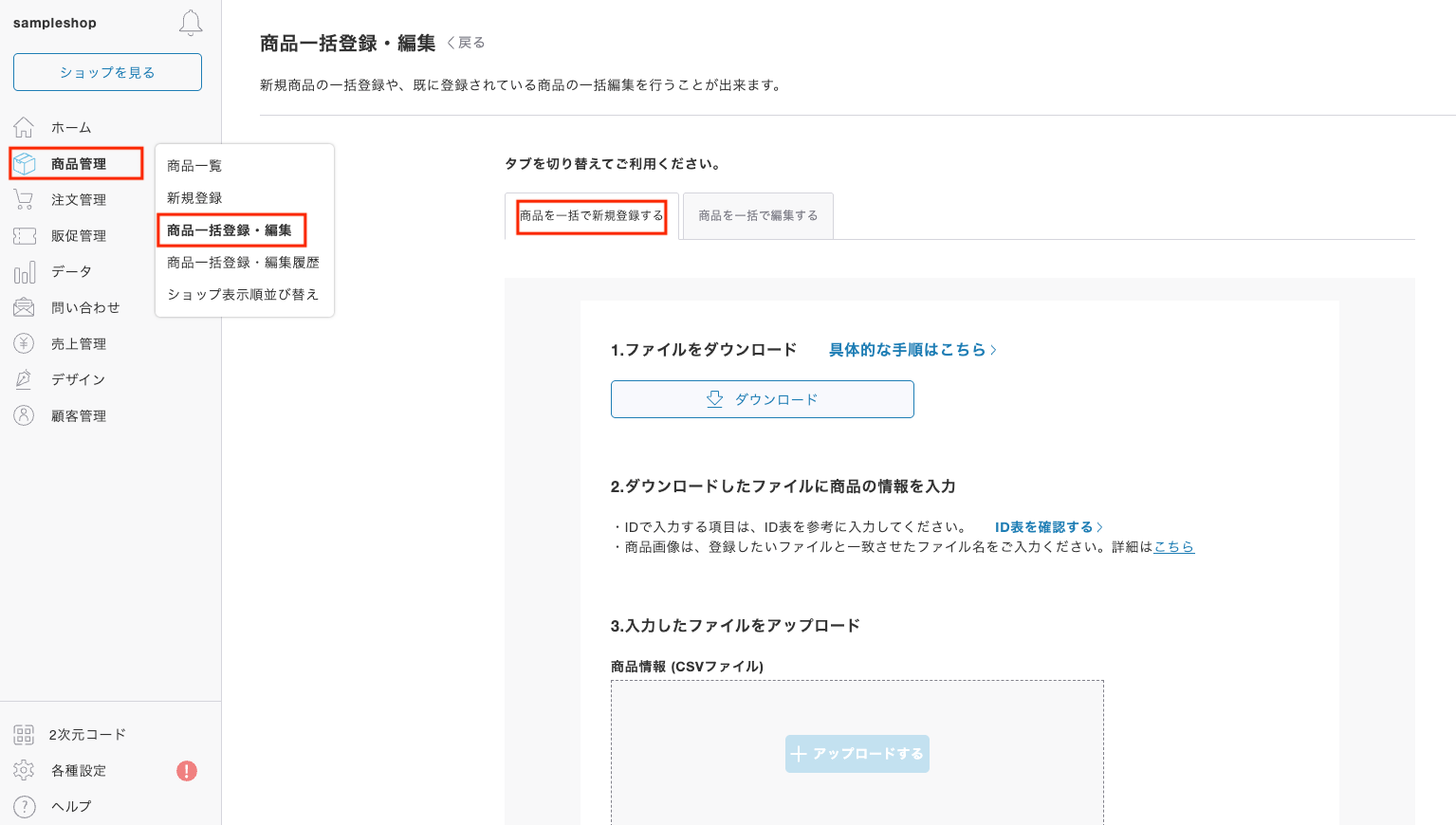This screenshot has width=1456, height=825.
Task: Open the notification bell icon
Action: pos(190,23)
